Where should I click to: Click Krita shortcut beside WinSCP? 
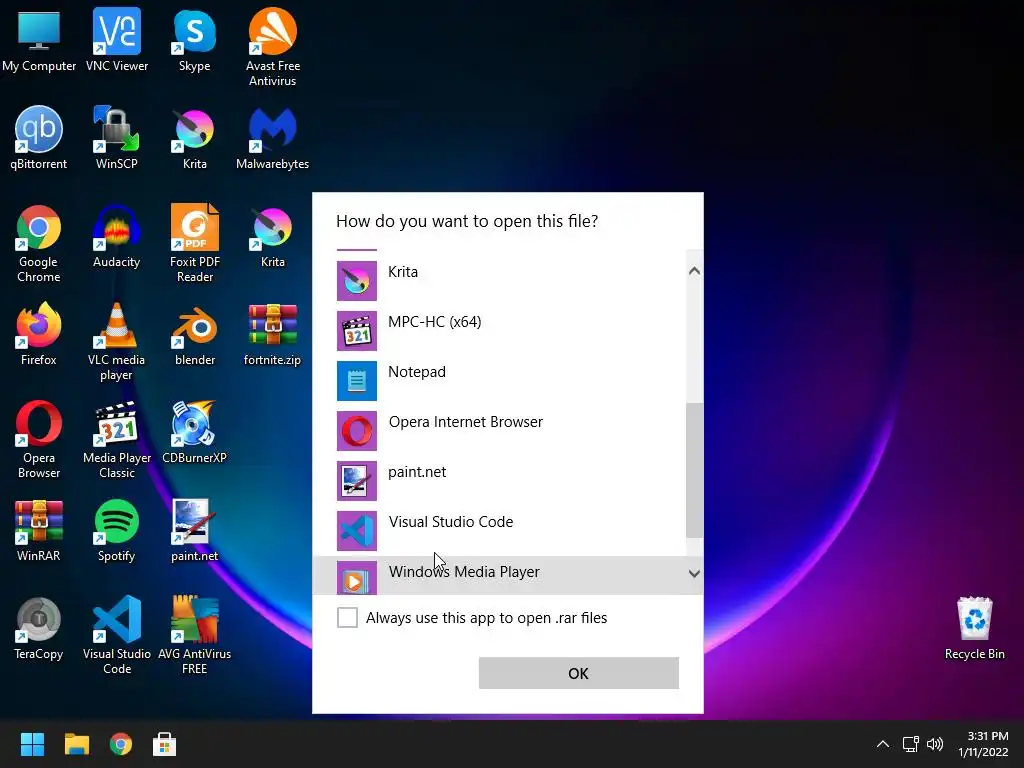pos(195,138)
